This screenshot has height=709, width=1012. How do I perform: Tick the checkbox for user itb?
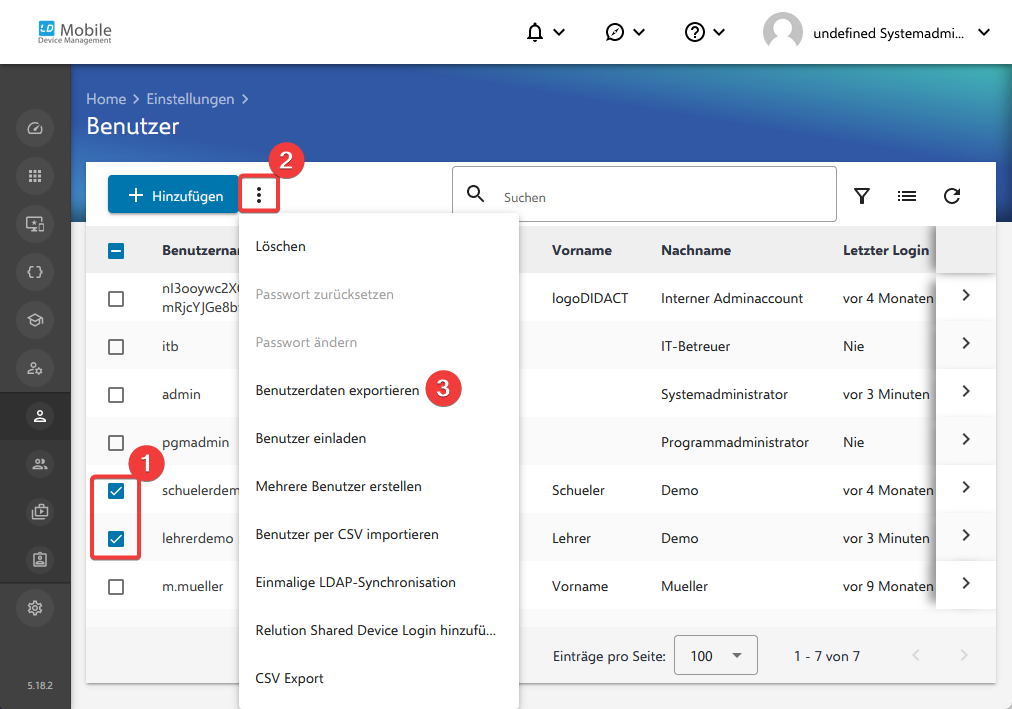point(116,347)
